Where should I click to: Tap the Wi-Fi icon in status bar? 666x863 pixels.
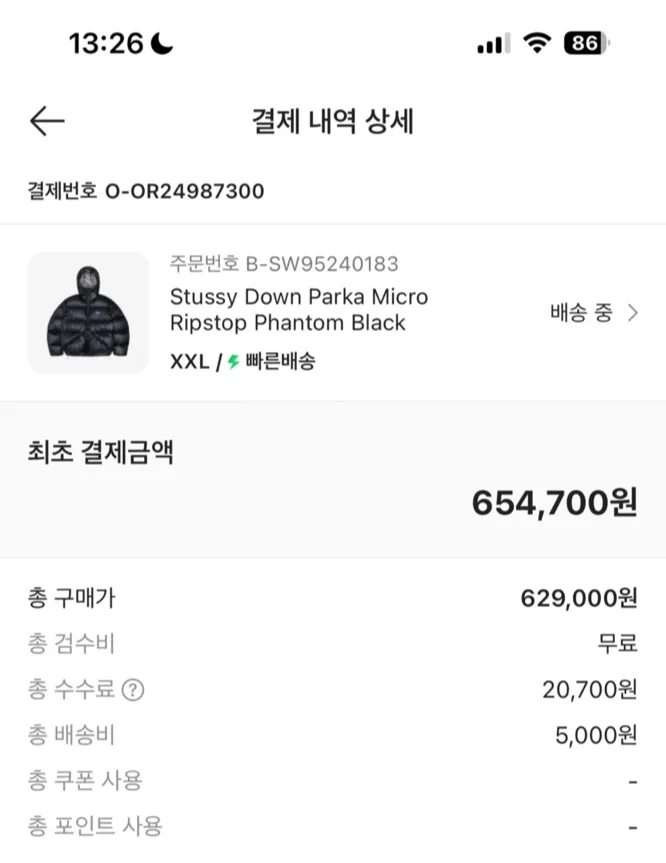[537, 43]
